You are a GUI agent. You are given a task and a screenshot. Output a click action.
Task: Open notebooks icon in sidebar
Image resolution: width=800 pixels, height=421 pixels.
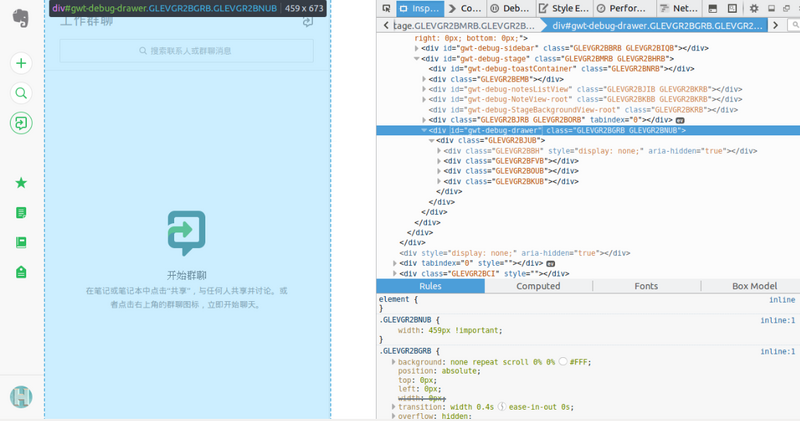click(21, 242)
